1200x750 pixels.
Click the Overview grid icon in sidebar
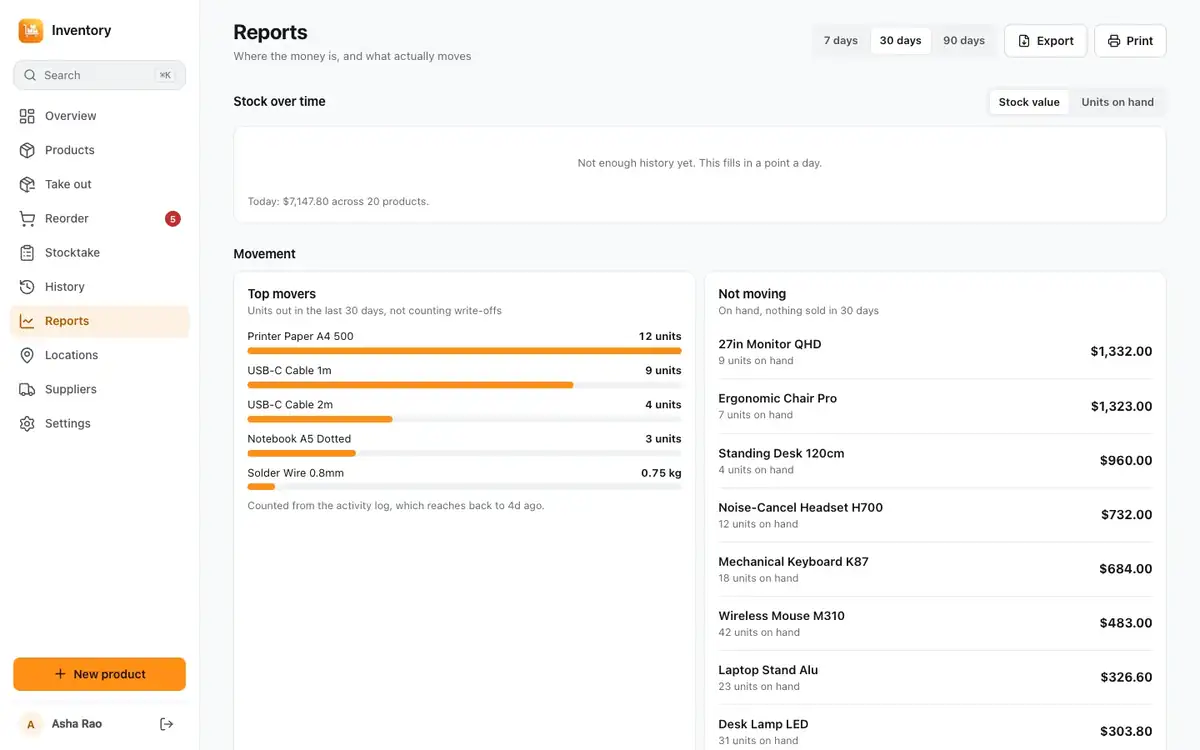pos(27,116)
